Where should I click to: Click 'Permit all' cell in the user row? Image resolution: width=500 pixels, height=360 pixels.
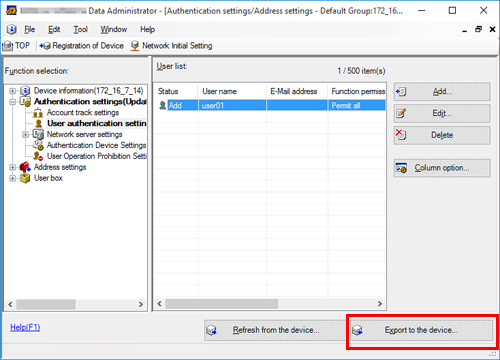pos(357,106)
